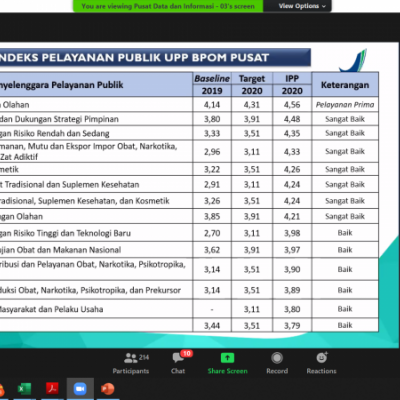Click the 'Penyelenggara Pelayanan Publik' header
This screenshot has height=400, width=400.
point(96,85)
